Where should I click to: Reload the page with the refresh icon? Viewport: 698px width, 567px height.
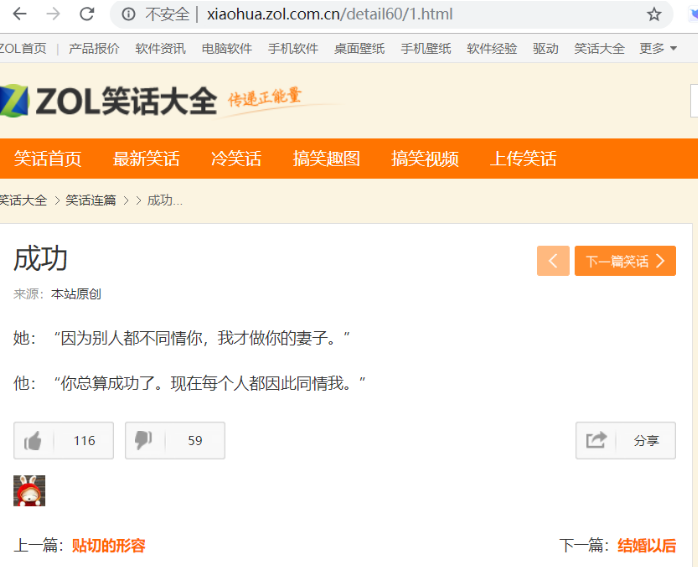[x=87, y=14]
